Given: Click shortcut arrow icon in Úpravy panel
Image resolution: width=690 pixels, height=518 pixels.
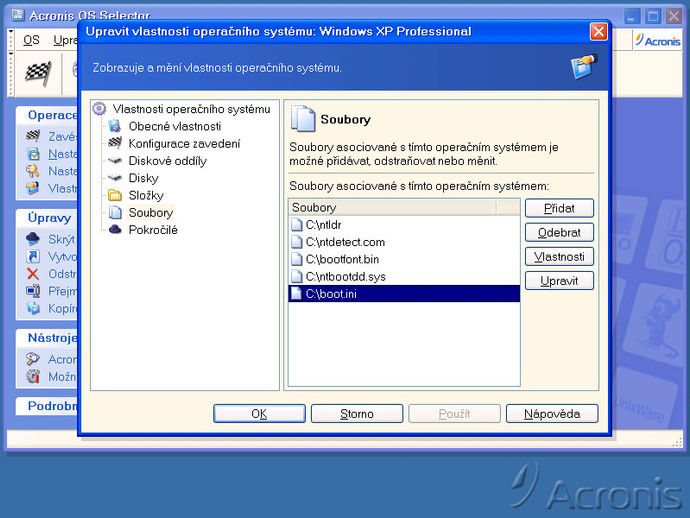Looking at the screenshot, I should click(33, 257).
